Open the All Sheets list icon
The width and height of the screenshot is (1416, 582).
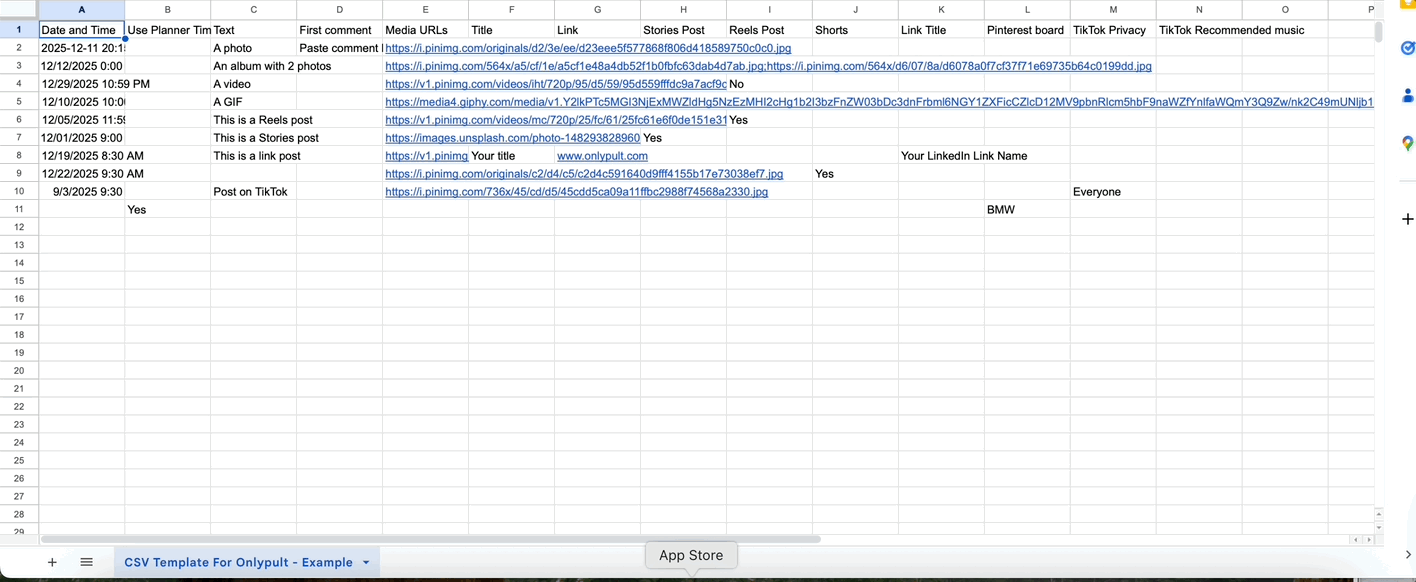coord(87,562)
